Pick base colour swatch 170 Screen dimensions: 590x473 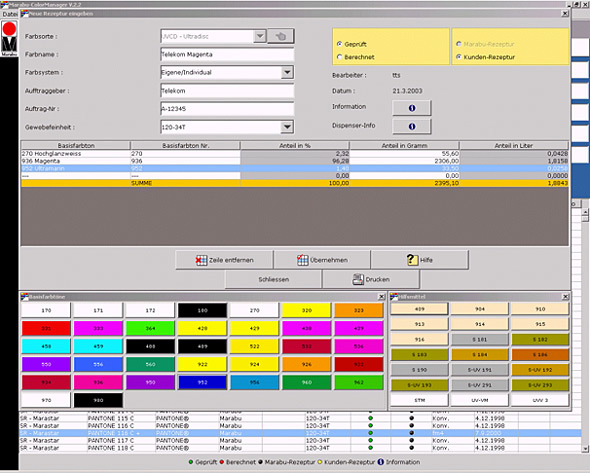coord(46,310)
